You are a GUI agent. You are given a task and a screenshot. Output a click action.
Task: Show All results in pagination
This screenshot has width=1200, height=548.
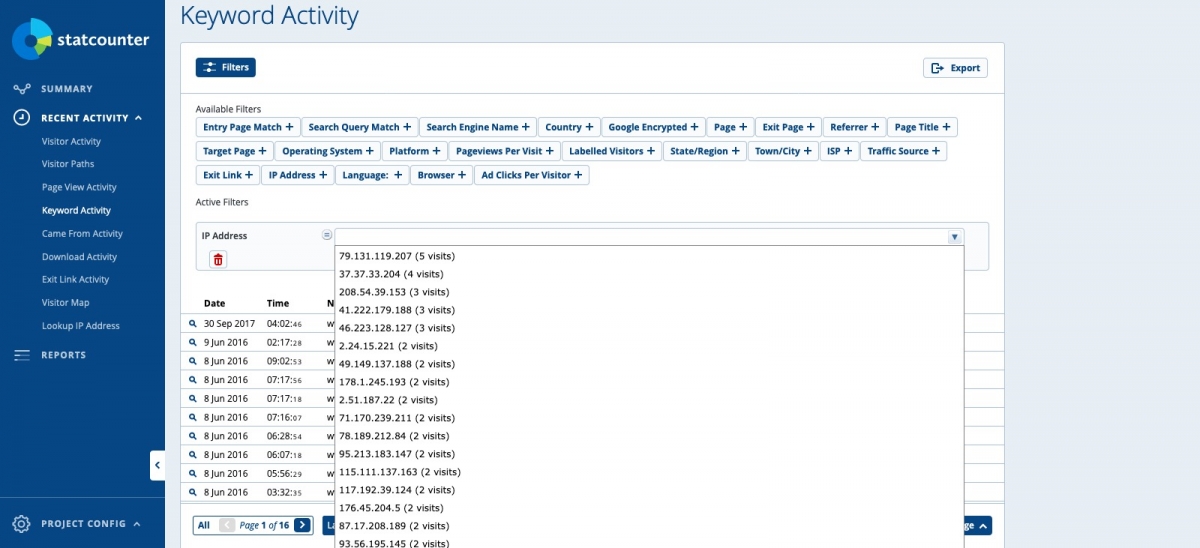[x=204, y=525]
